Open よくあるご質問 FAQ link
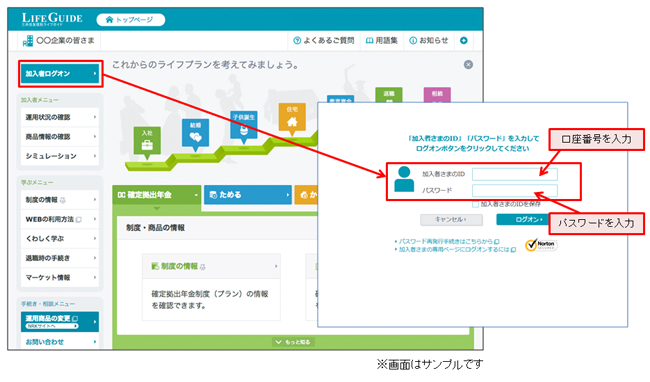Image resolution: width=650 pixels, height=382 pixels. (x=323, y=41)
